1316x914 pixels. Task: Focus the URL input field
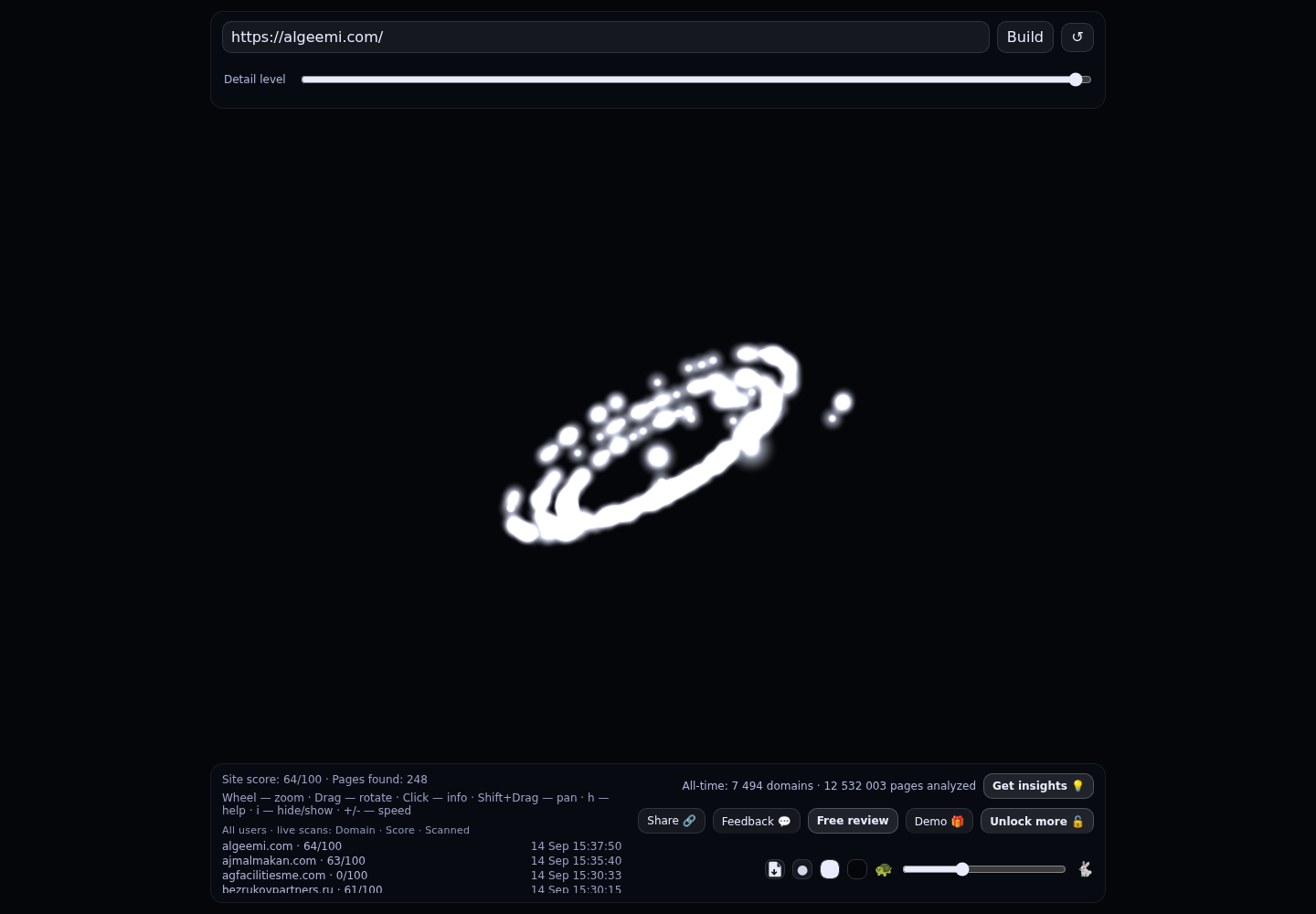(606, 37)
